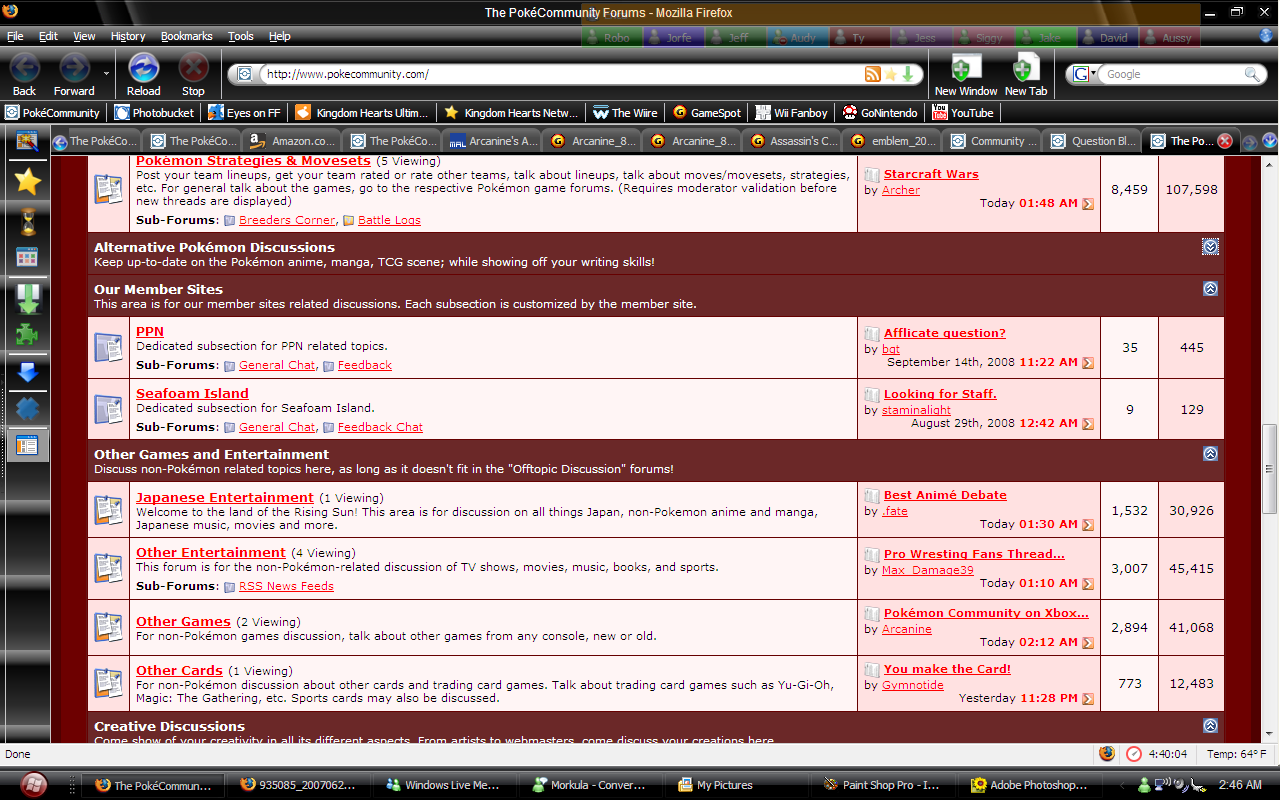Image resolution: width=1280 pixels, height=800 pixels.
Task: Switch to the Amazon.co... tab
Action: 291,141
